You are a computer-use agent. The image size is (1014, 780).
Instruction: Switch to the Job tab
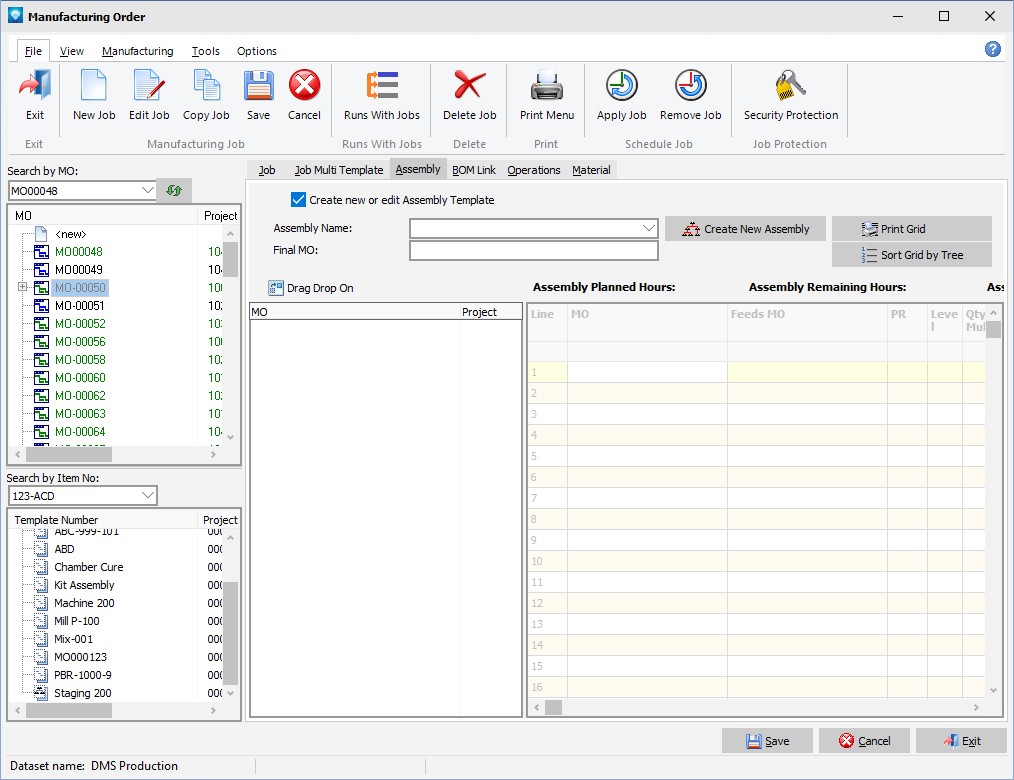click(x=266, y=170)
